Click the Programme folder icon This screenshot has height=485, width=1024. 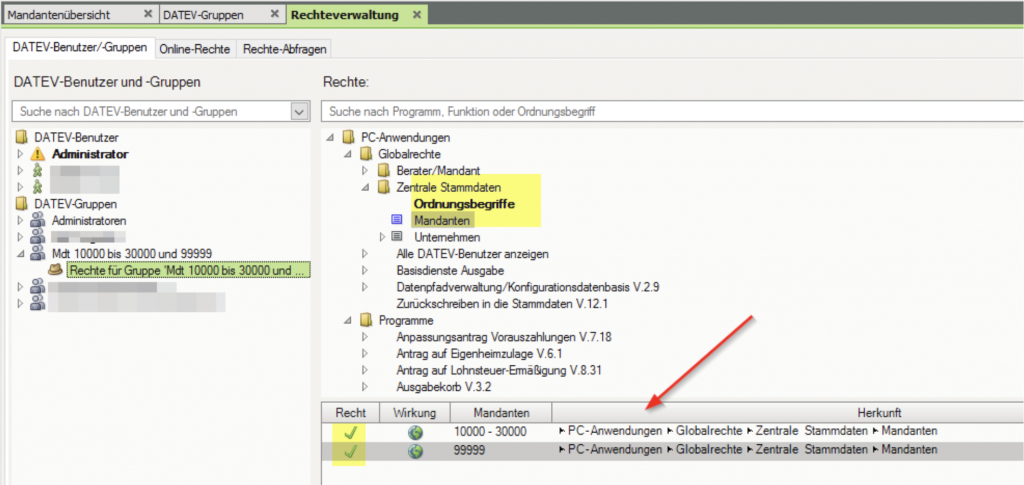coord(365,320)
